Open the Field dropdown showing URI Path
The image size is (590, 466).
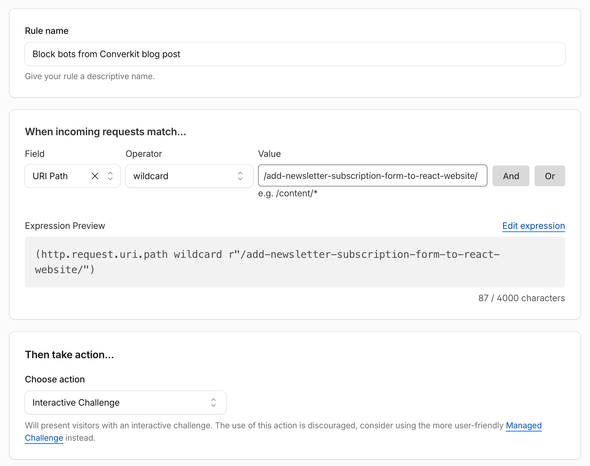pos(72,176)
